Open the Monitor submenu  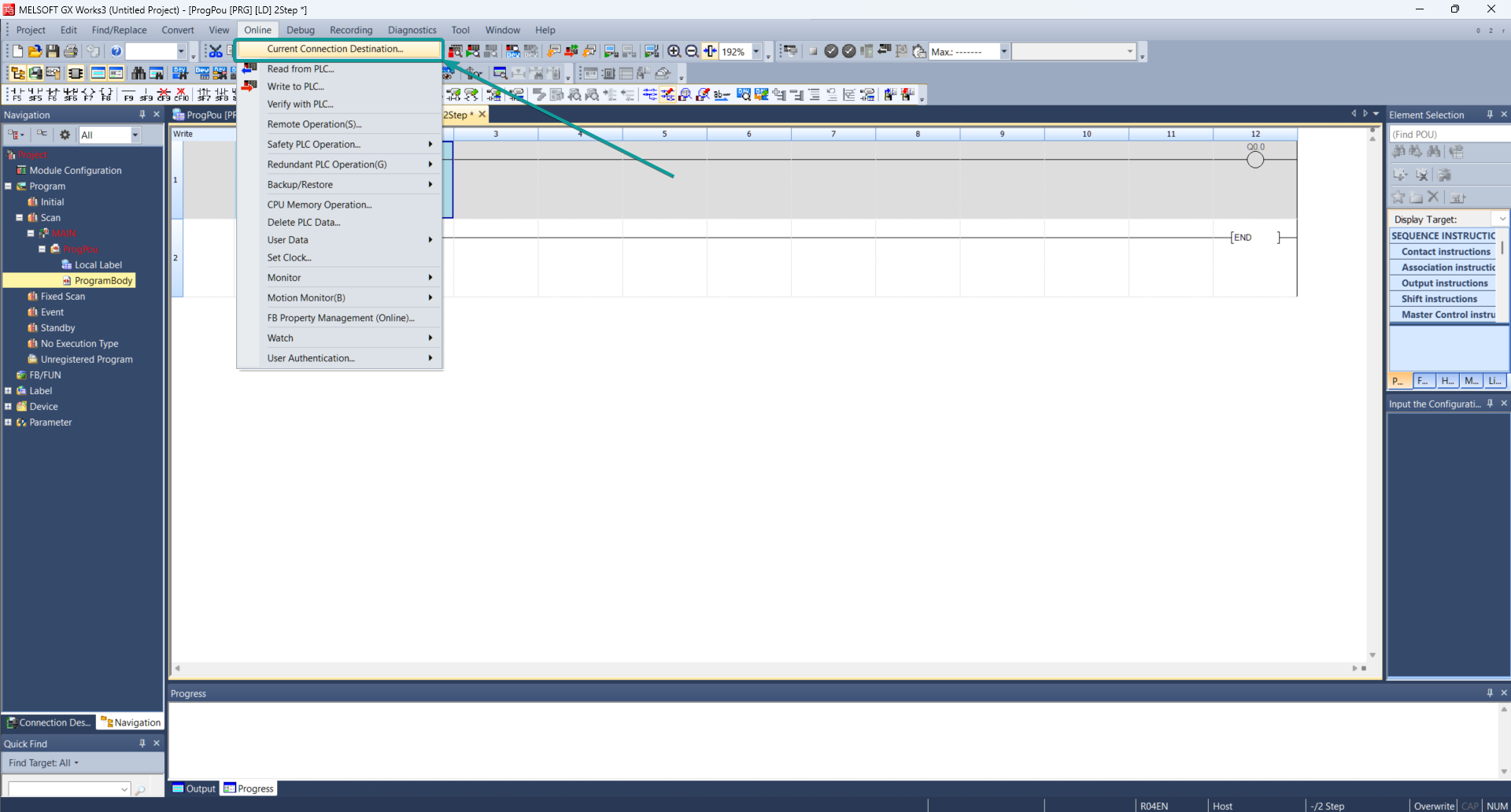(339, 278)
